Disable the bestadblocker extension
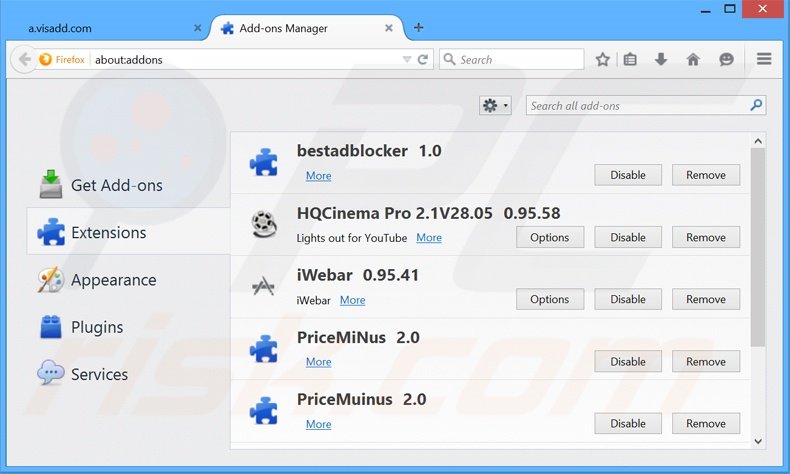 click(628, 175)
